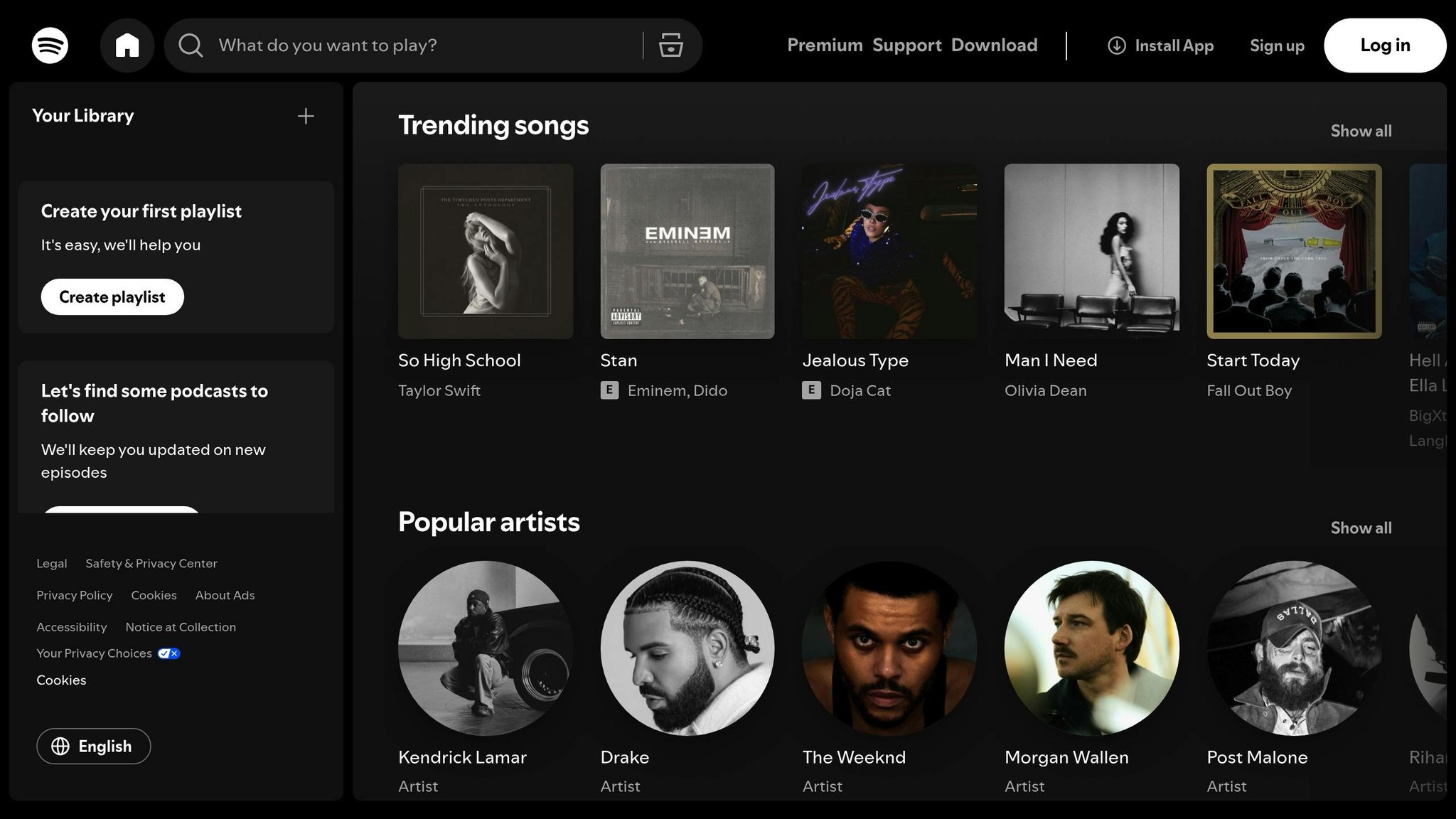The image size is (1456, 819).
Task: Open the Doja Cat artist link
Action: pyautogui.click(x=860, y=390)
